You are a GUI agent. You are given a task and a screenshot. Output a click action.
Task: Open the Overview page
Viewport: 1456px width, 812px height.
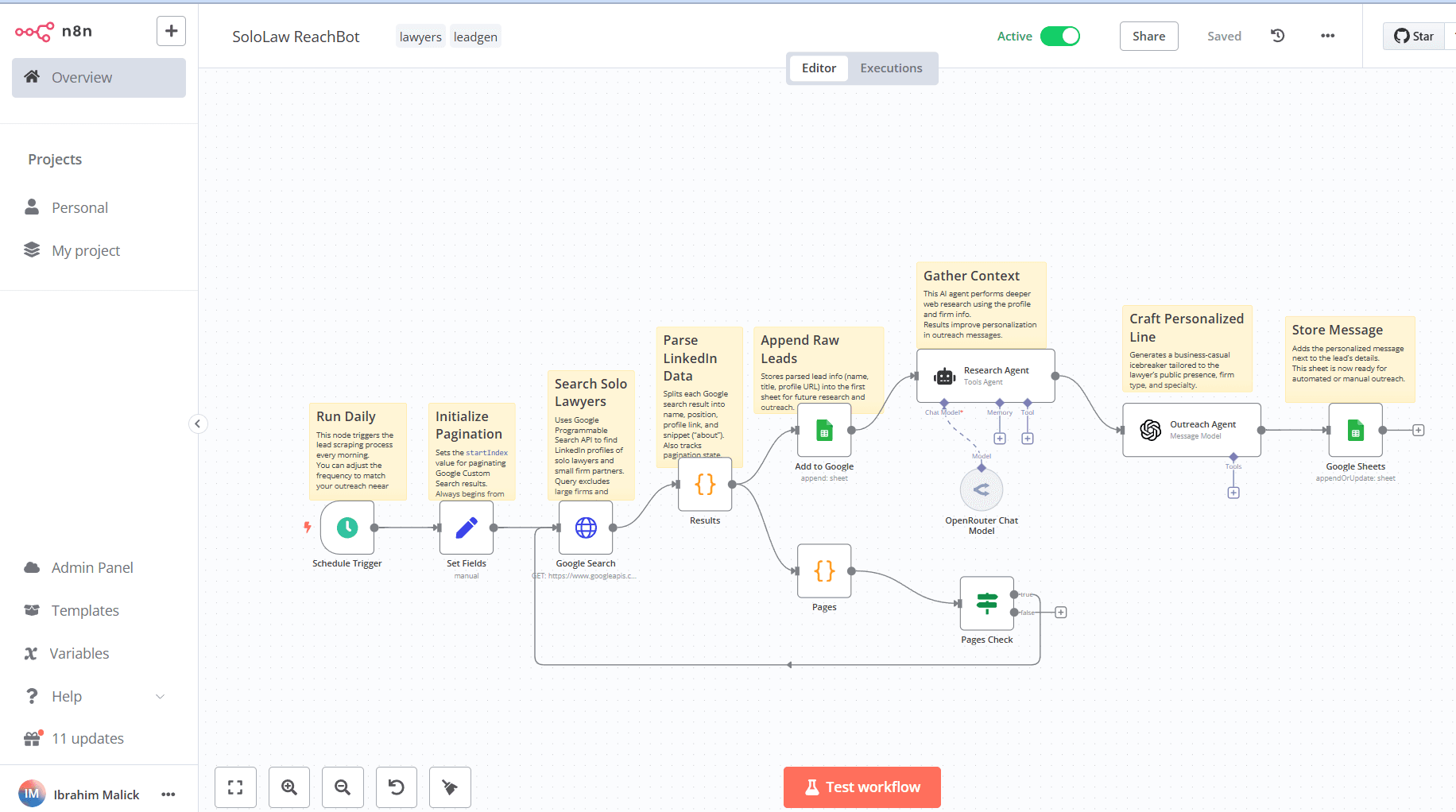pos(99,78)
